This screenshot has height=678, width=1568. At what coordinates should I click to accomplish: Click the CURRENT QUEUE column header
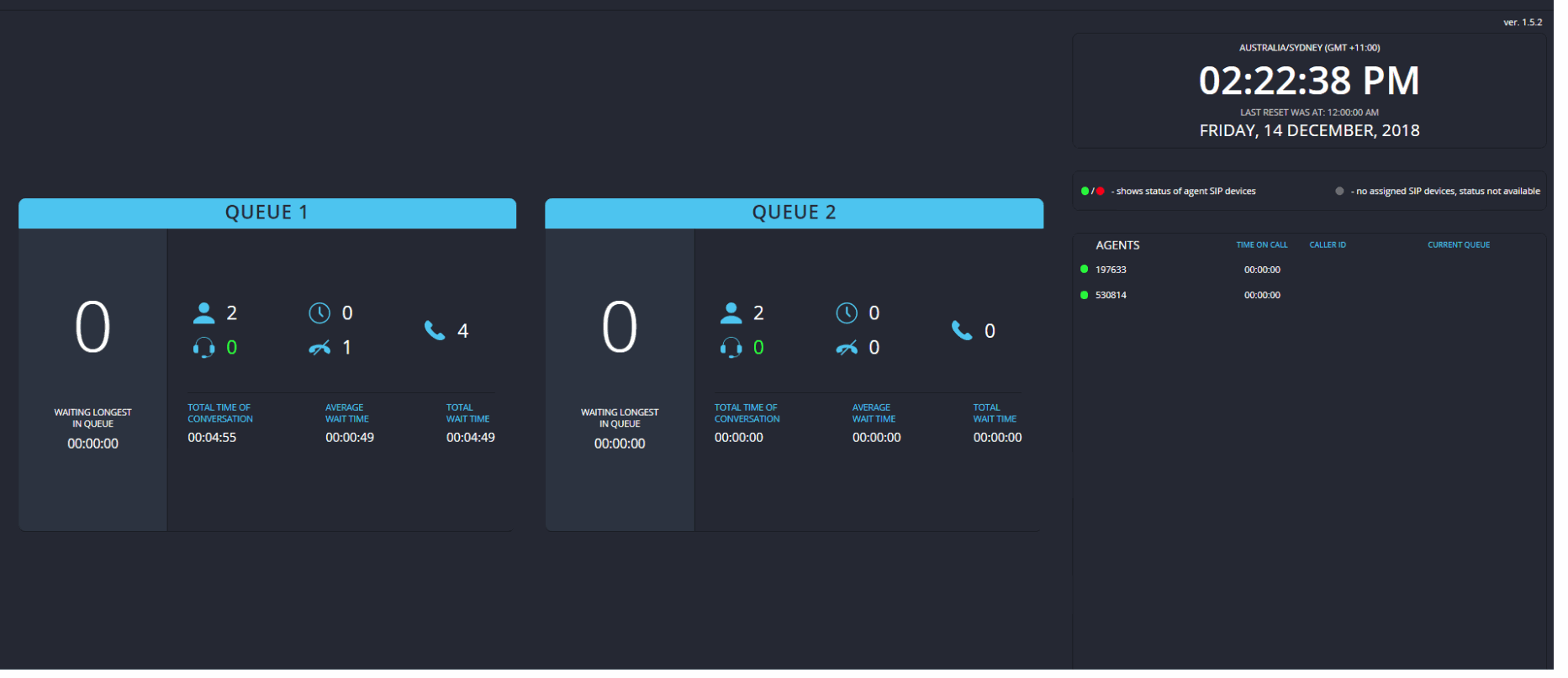pos(1459,245)
